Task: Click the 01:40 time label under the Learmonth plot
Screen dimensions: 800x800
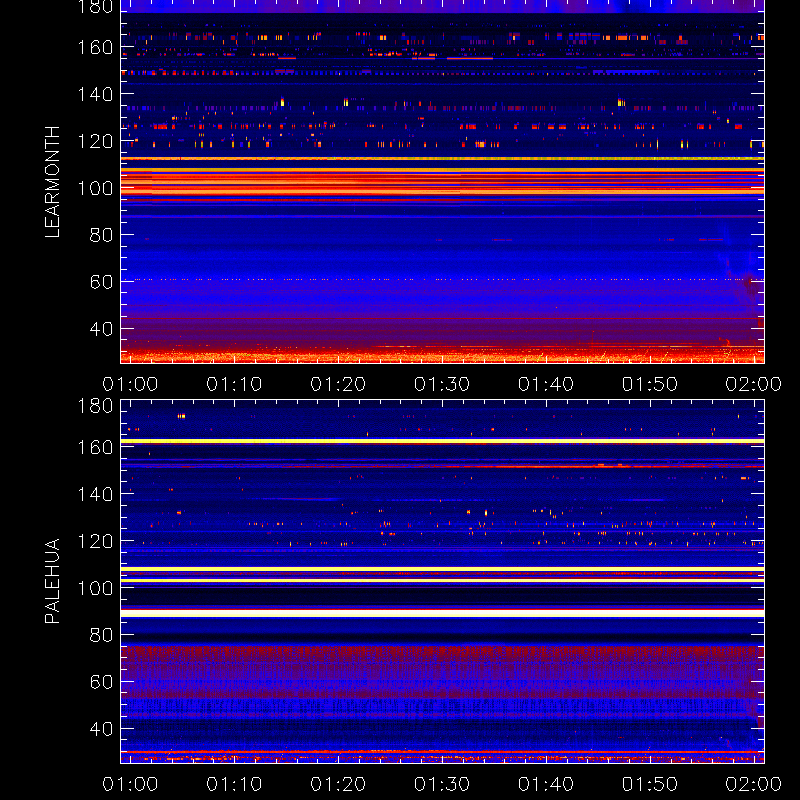Action: [546, 384]
